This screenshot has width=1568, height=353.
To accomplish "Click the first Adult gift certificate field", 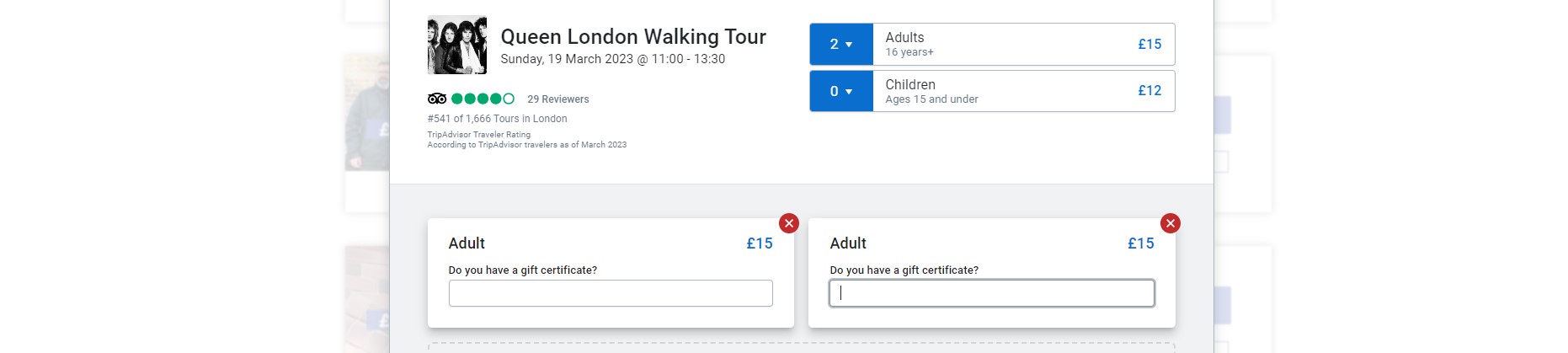I will [x=611, y=293].
